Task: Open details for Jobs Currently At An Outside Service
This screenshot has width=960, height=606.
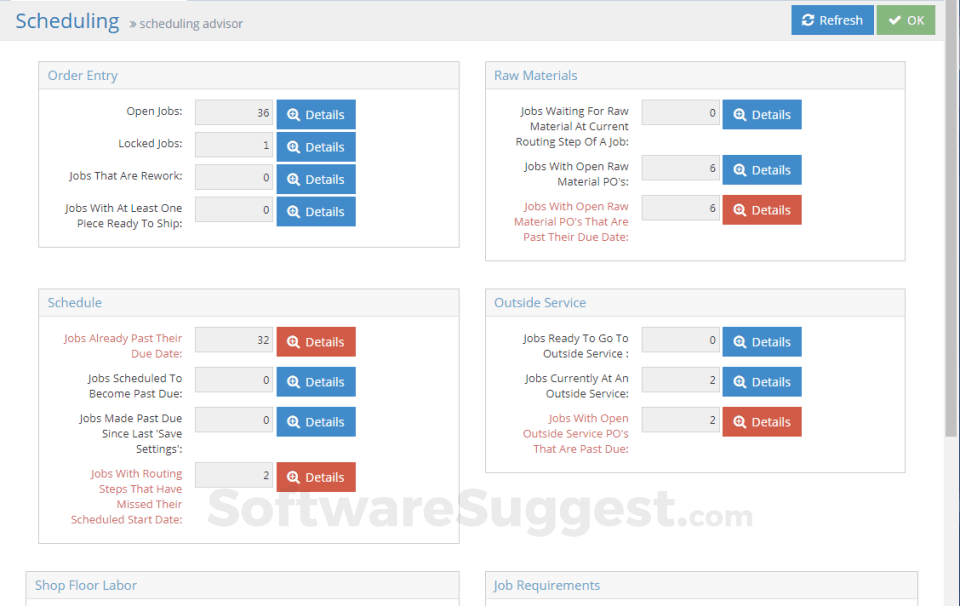Action: pyautogui.click(x=761, y=381)
